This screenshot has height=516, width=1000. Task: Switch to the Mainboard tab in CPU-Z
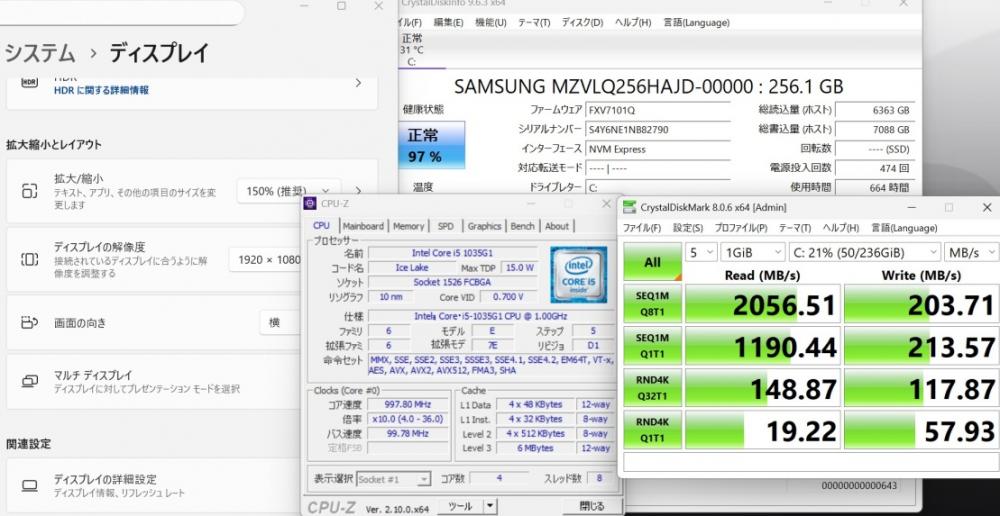pyautogui.click(x=364, y=226)
